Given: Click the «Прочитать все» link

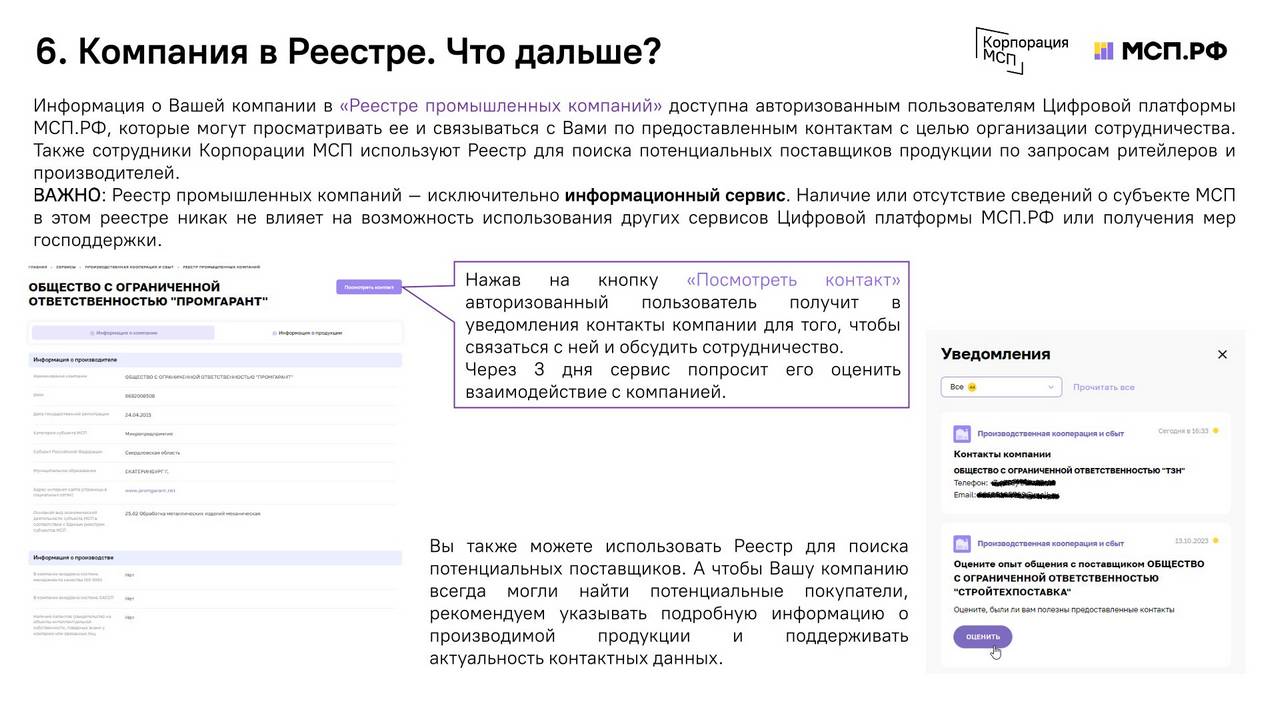Looking at the screenshot, I should pyautogui.click(x=1103, y=387).
